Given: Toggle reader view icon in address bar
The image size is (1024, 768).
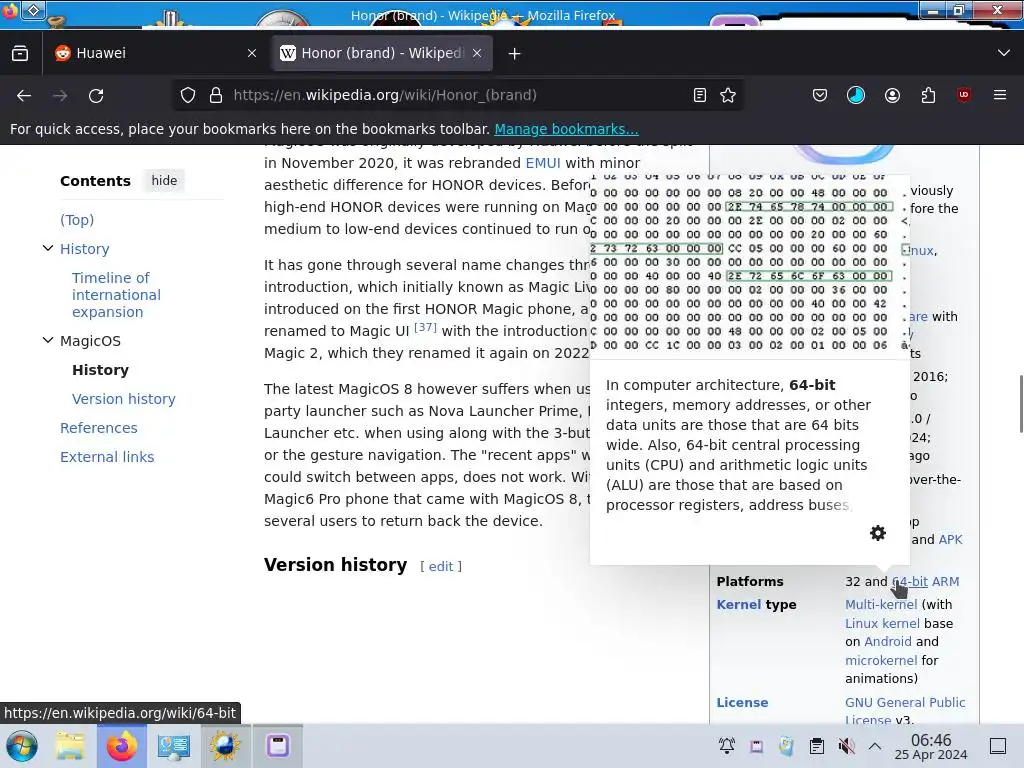Looking at the screenshot, I should 699,95.
